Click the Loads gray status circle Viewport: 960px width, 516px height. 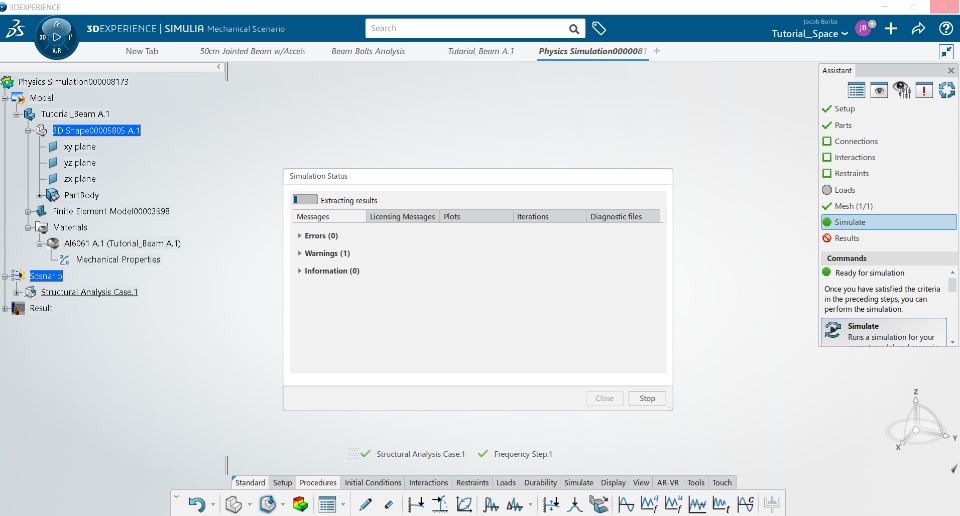(x=827, y=190)
